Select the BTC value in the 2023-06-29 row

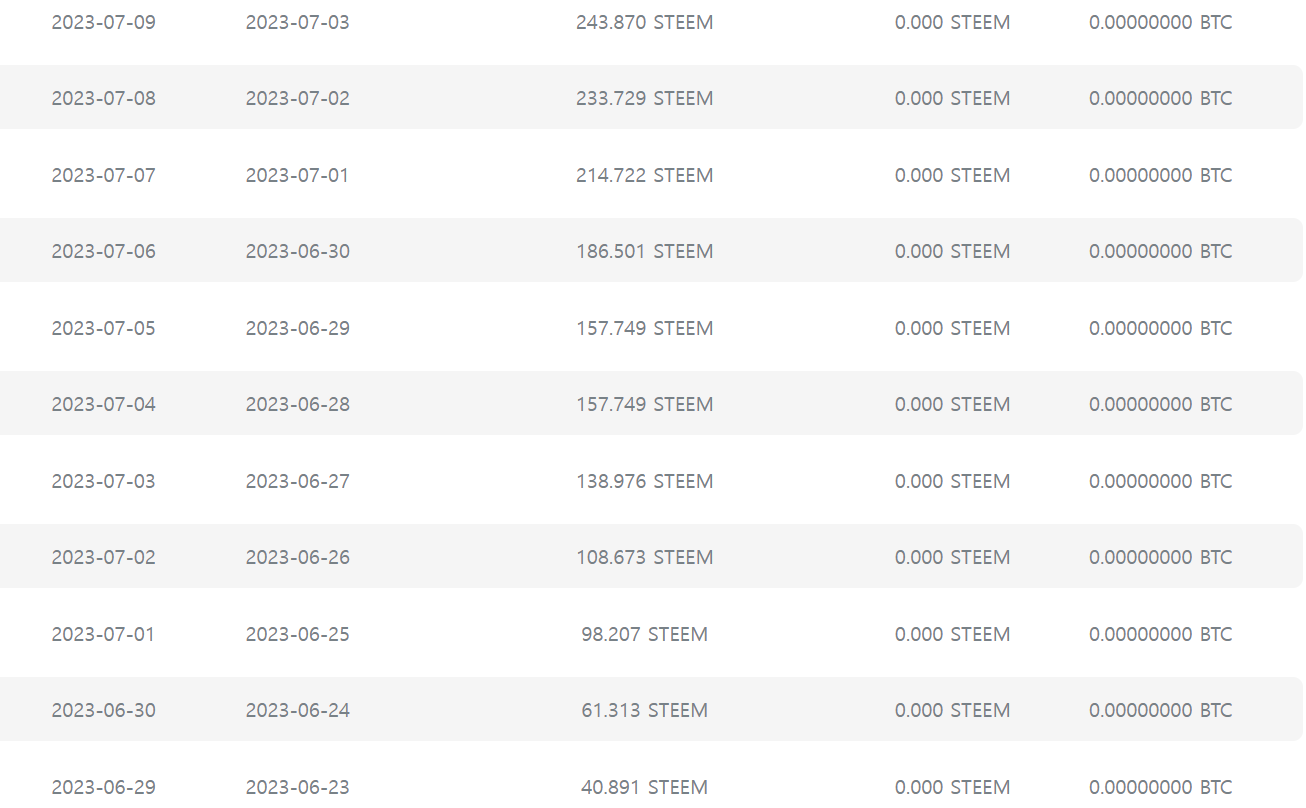[x=1161, y=787]
